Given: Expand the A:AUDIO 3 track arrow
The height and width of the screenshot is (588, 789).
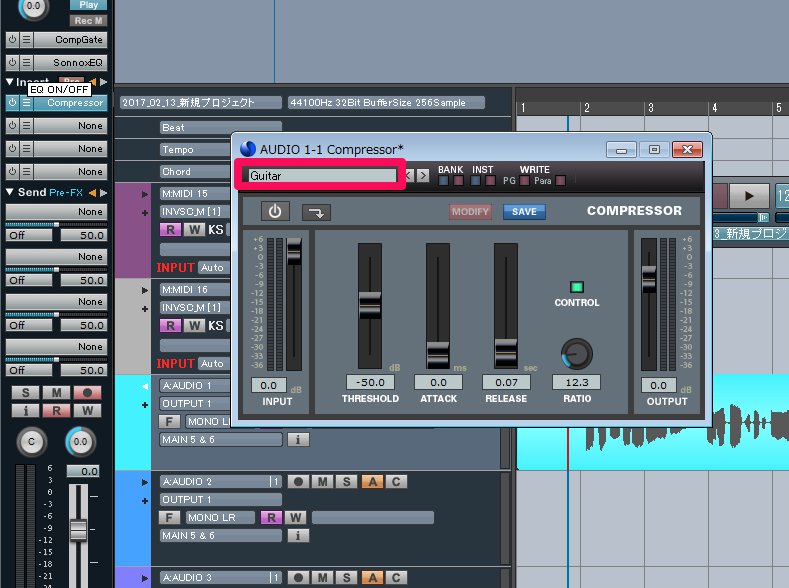Looking at the screenshot, I should pyautogui.click(x=145, y=578).
